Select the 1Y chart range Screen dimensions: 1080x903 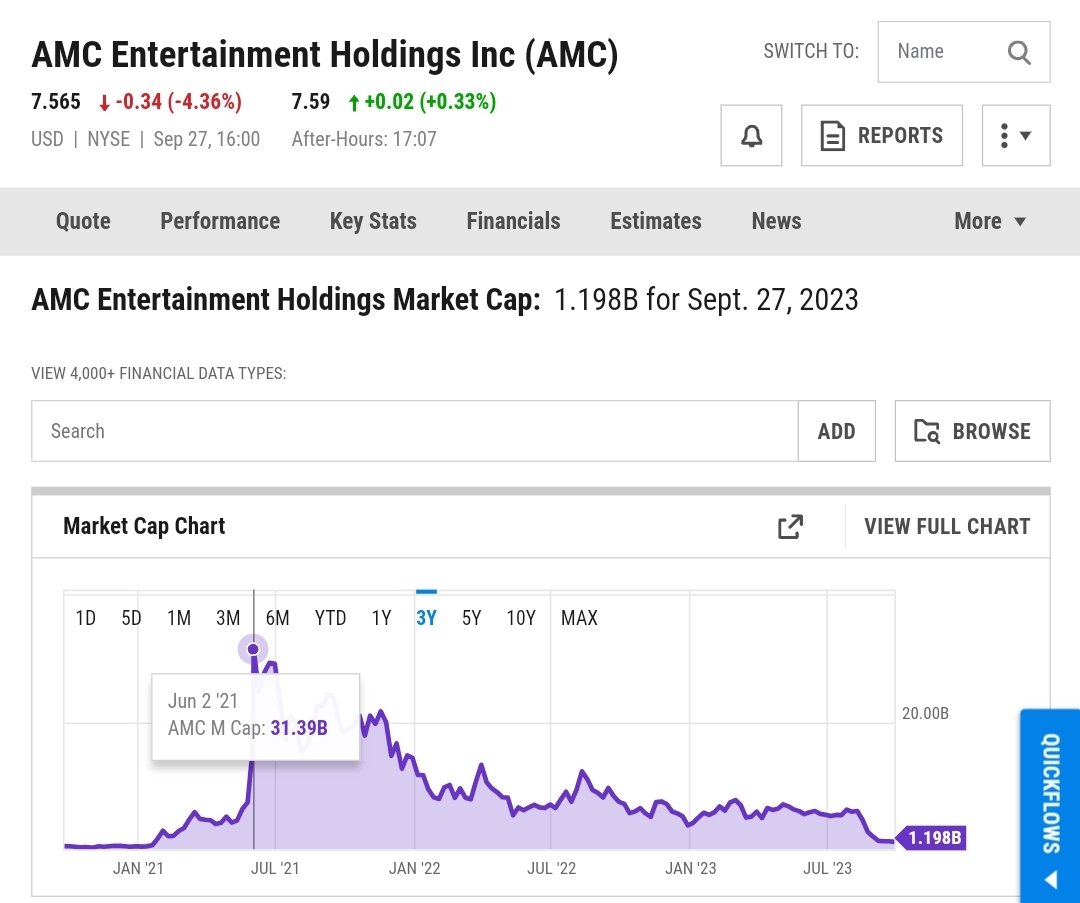382,618
